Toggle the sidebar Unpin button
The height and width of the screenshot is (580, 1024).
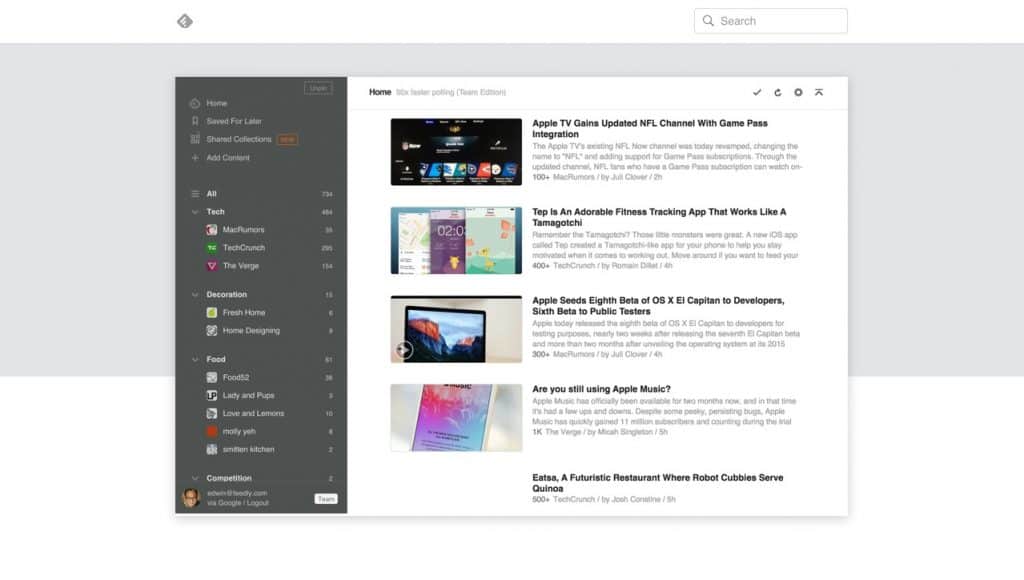[x=318, y=88]
